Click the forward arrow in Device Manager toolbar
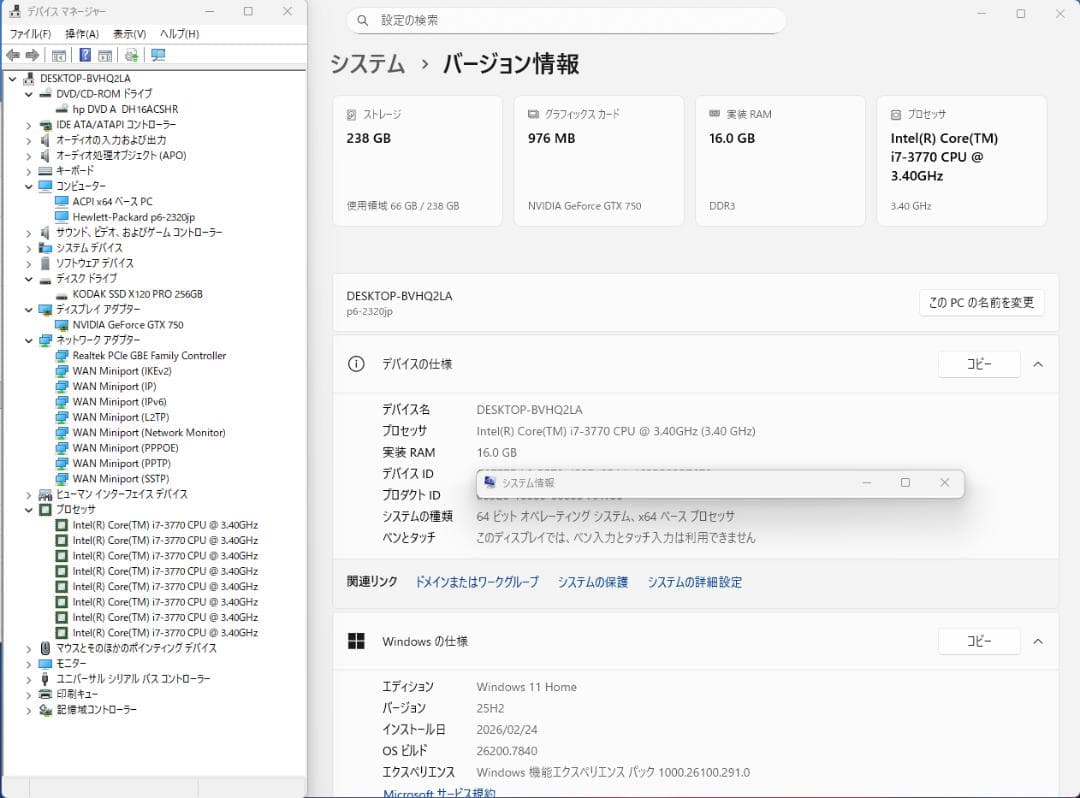Viewport: 1080px width, 798px height. [x=32, y=55]
